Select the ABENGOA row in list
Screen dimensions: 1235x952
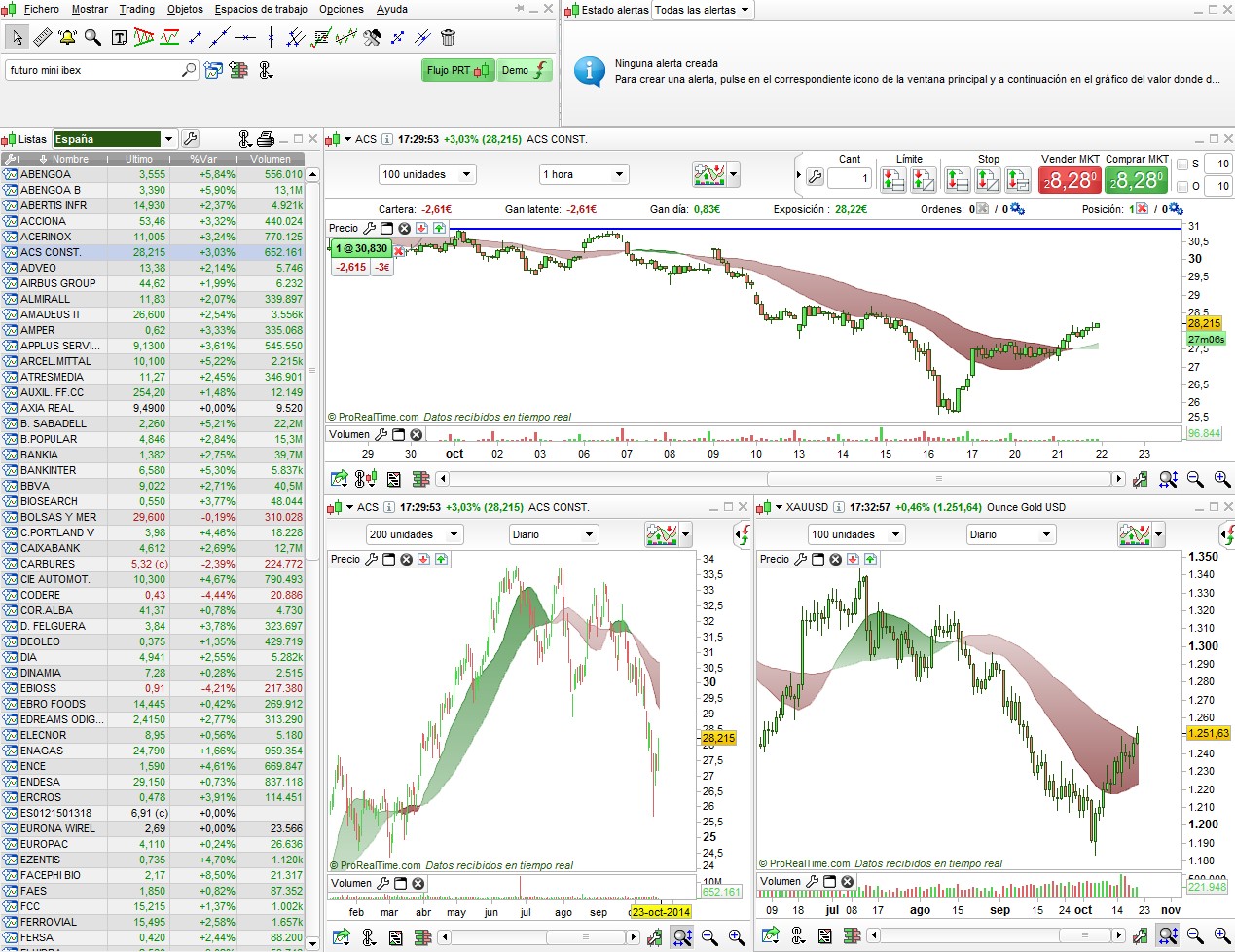pyautogui.click(x=153, y=174)
